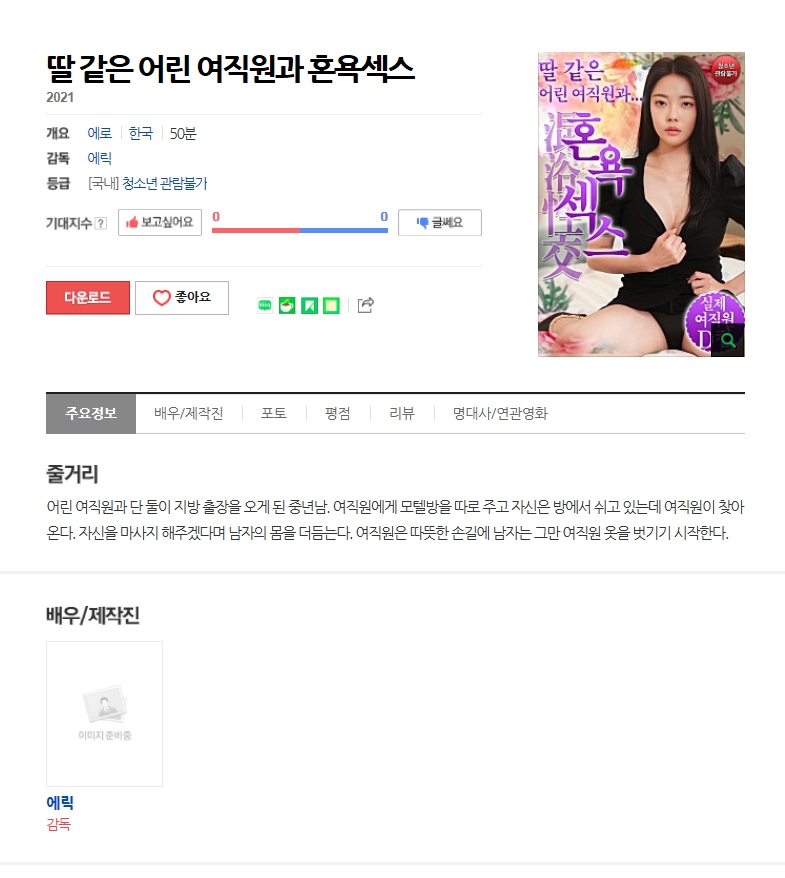The image size is (785, 878).
Task: Click the green bookmark share icon
Action: click(x=309, y=306)
